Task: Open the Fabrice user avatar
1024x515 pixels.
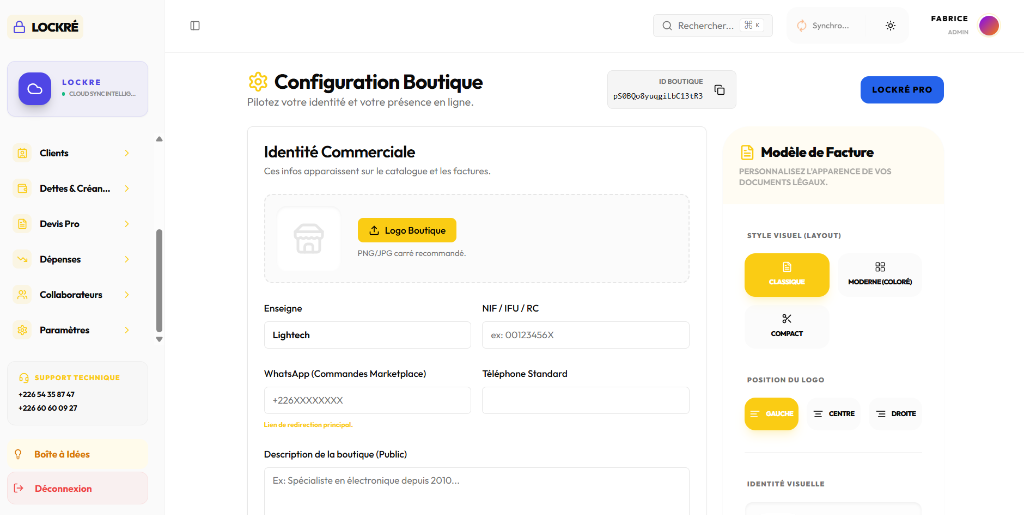Action: tap(989, 25)
